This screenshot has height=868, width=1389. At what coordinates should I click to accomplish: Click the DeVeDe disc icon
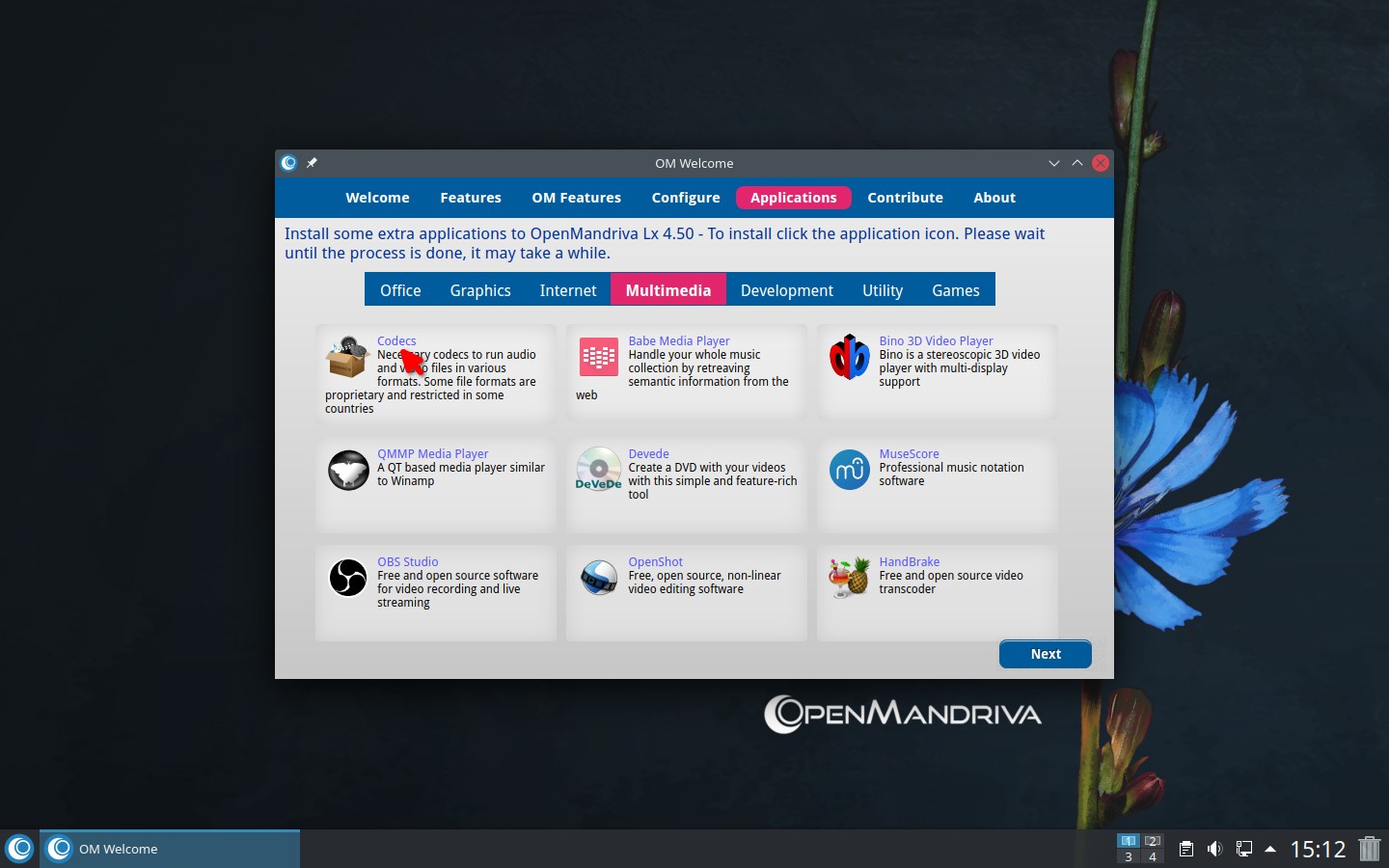(598, 470)
